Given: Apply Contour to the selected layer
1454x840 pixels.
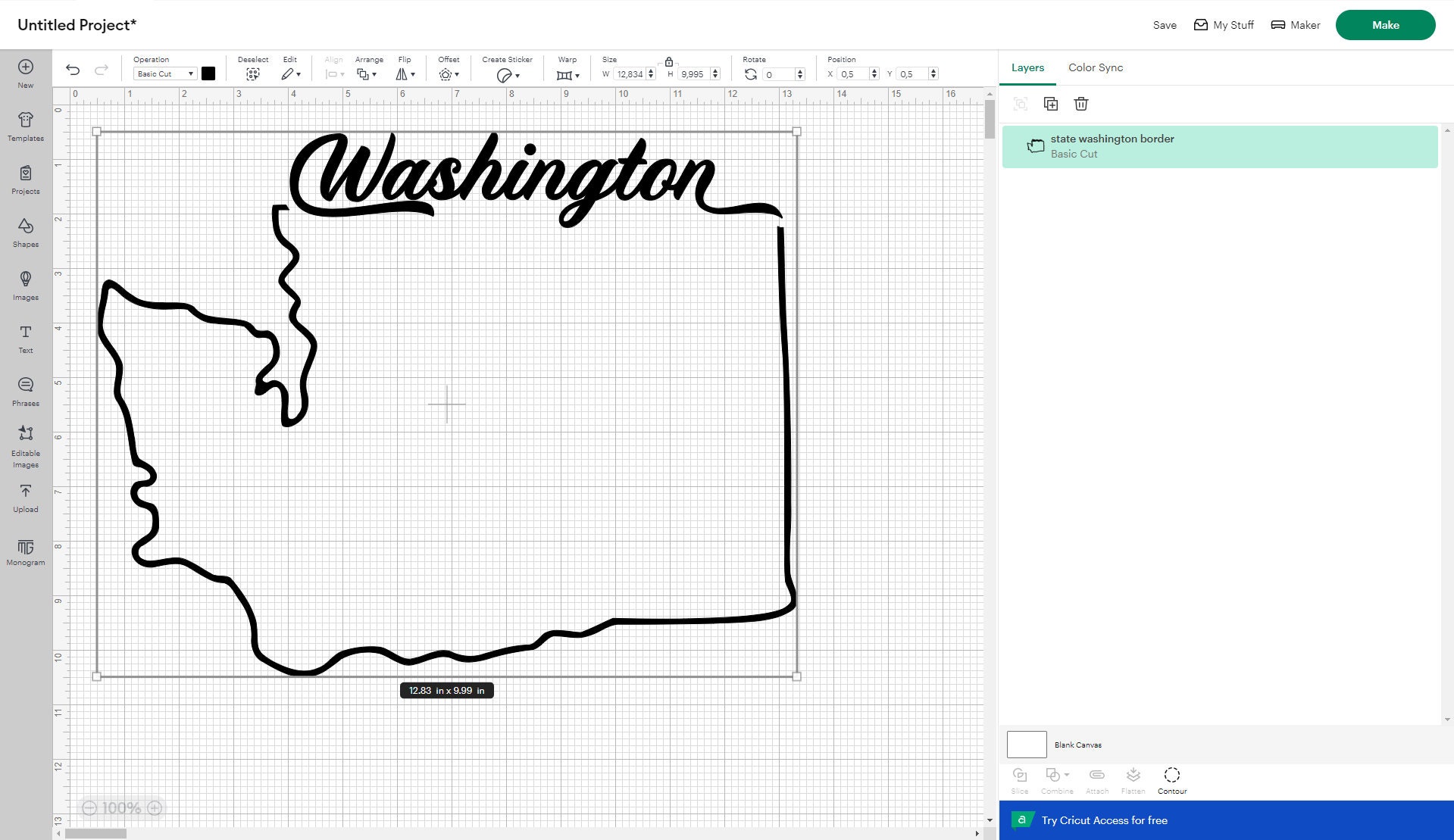Looking at the screenshot, I should 1171,779.
